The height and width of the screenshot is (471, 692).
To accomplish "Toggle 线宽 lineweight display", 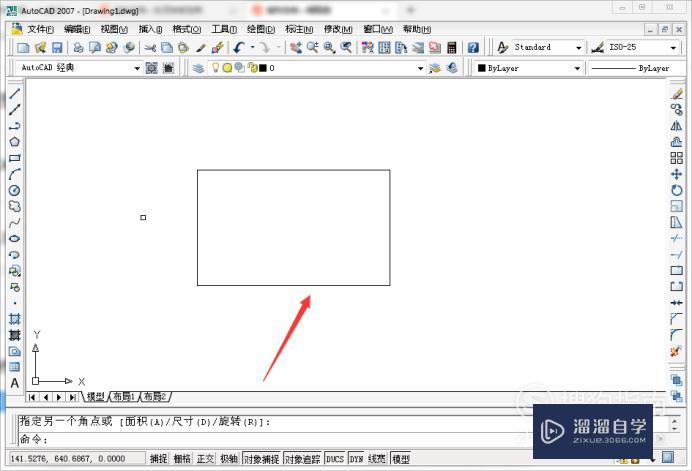I will click(376, 459).
